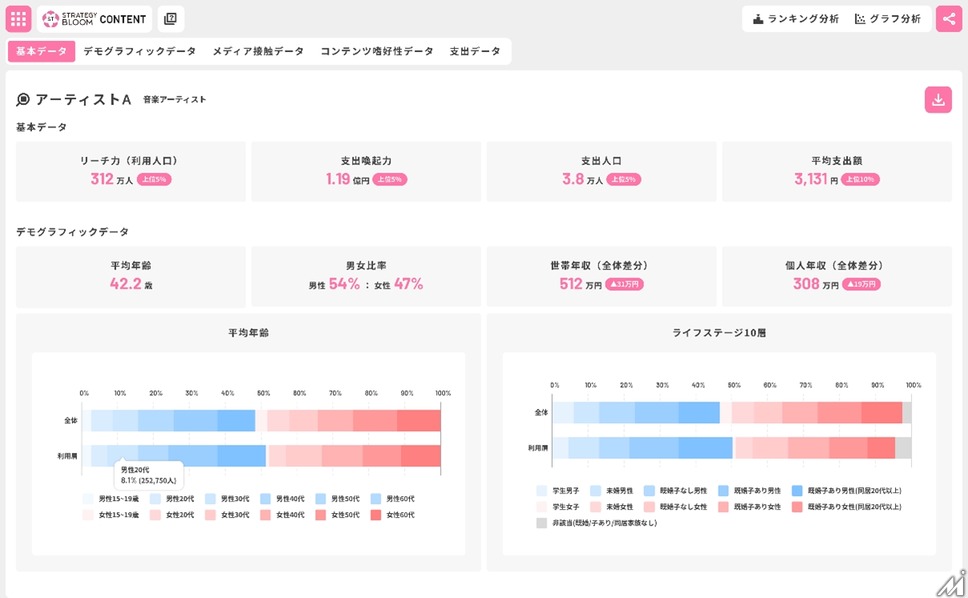Click the 308 万円 personal income value

pyautogui.click(x=816, y=284)
